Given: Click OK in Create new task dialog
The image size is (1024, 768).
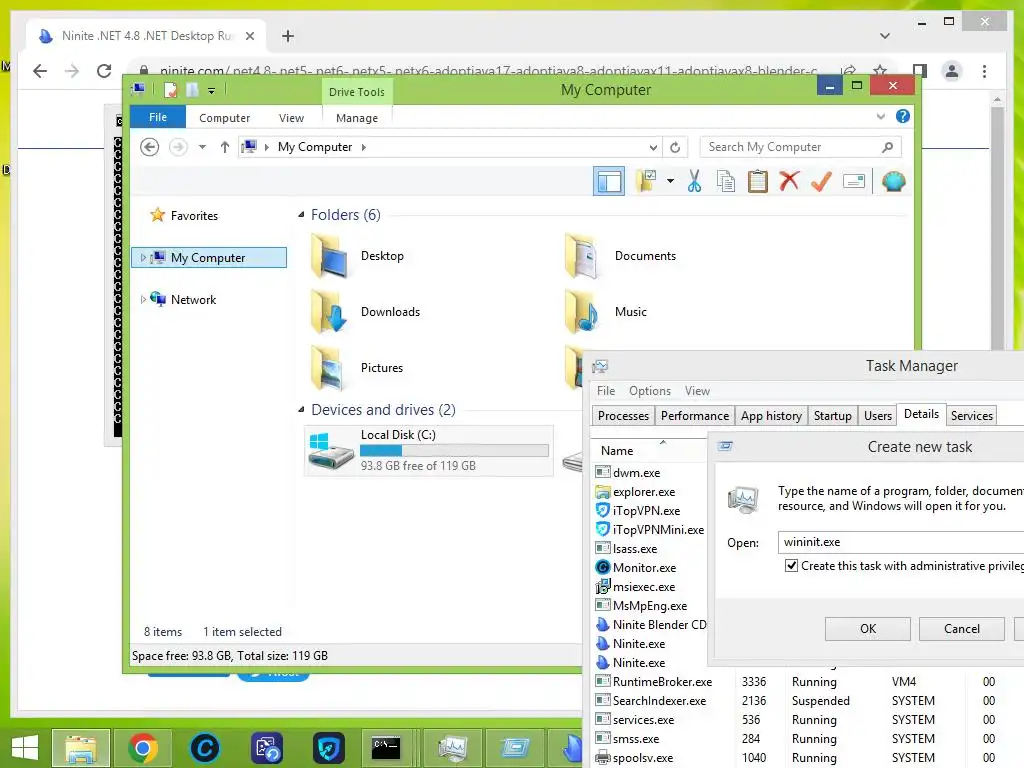Looking at the screenshot, I should [x=867, y=629].
